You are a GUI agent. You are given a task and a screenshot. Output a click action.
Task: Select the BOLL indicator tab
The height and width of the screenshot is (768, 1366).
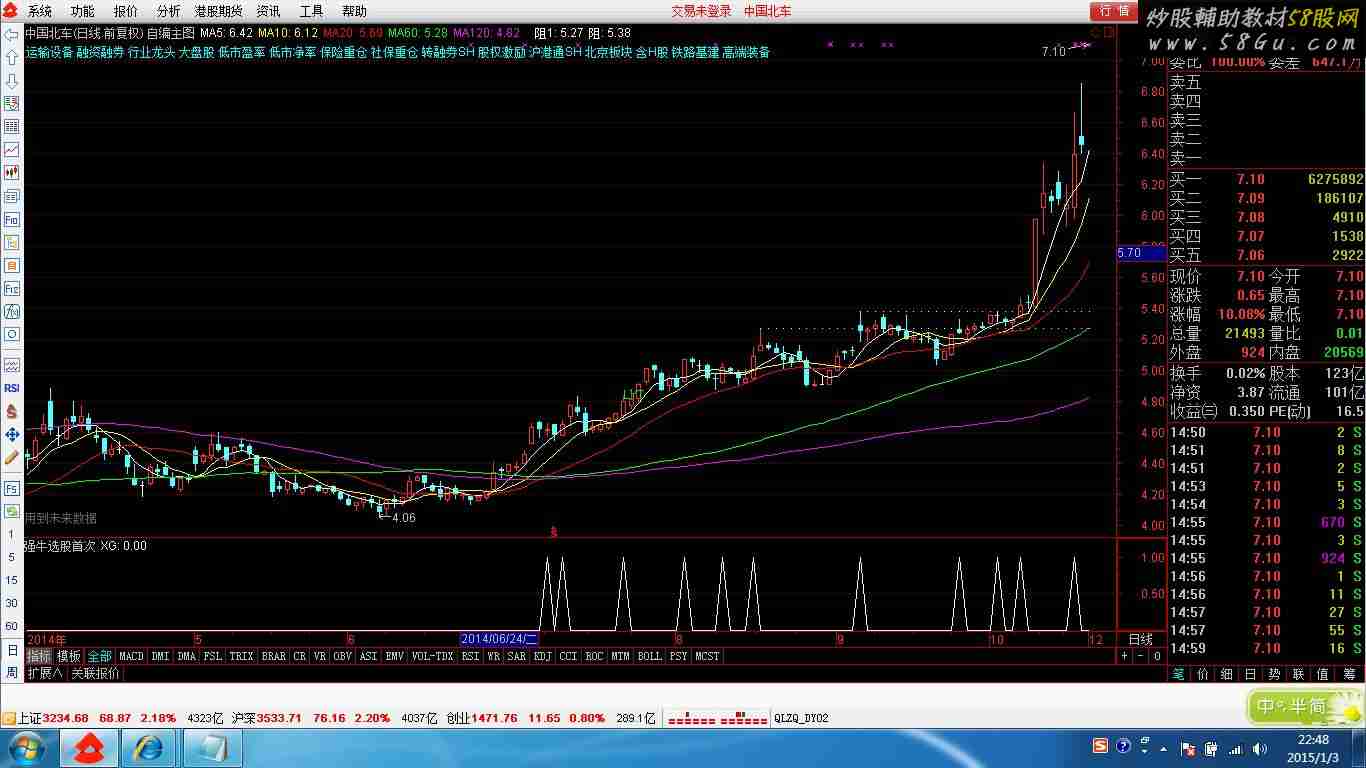click(x=649, y=656)
